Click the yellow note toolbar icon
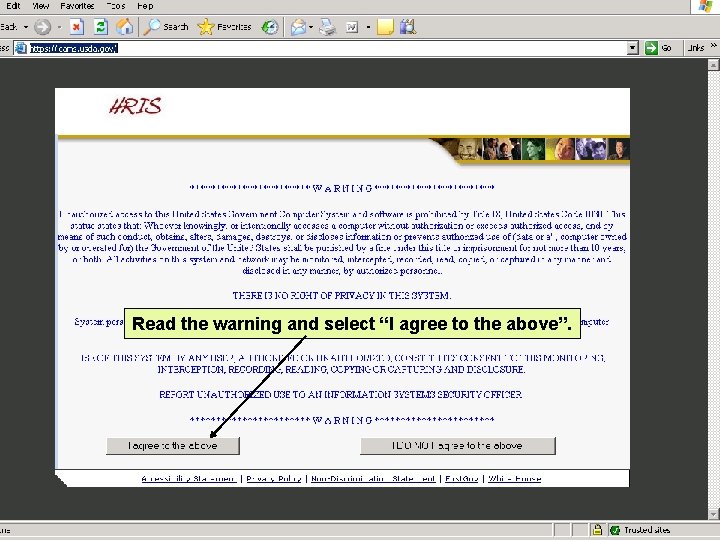 [385, 27]
